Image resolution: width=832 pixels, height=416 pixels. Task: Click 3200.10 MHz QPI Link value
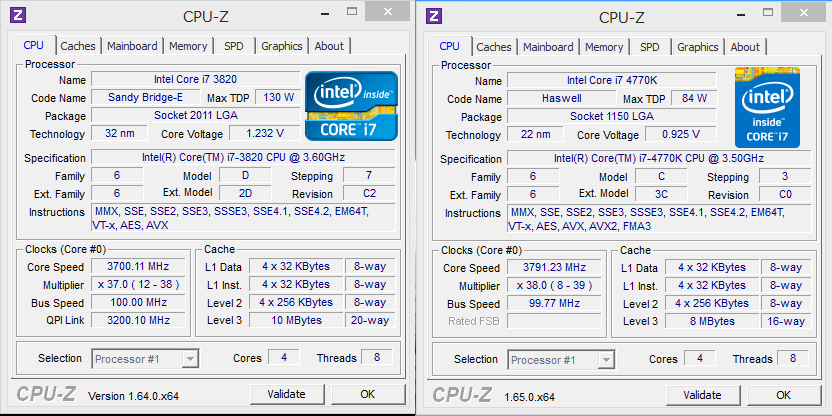[138, 320]
